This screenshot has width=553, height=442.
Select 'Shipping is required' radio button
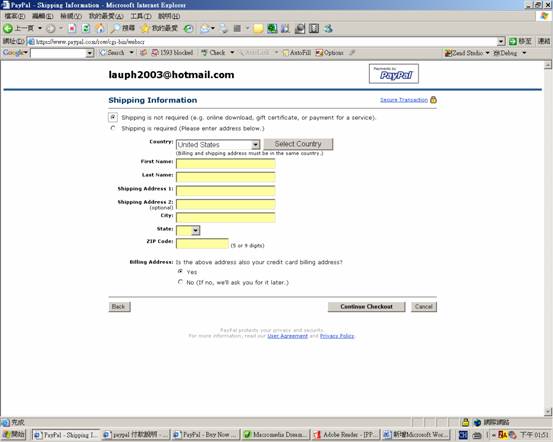113,128
